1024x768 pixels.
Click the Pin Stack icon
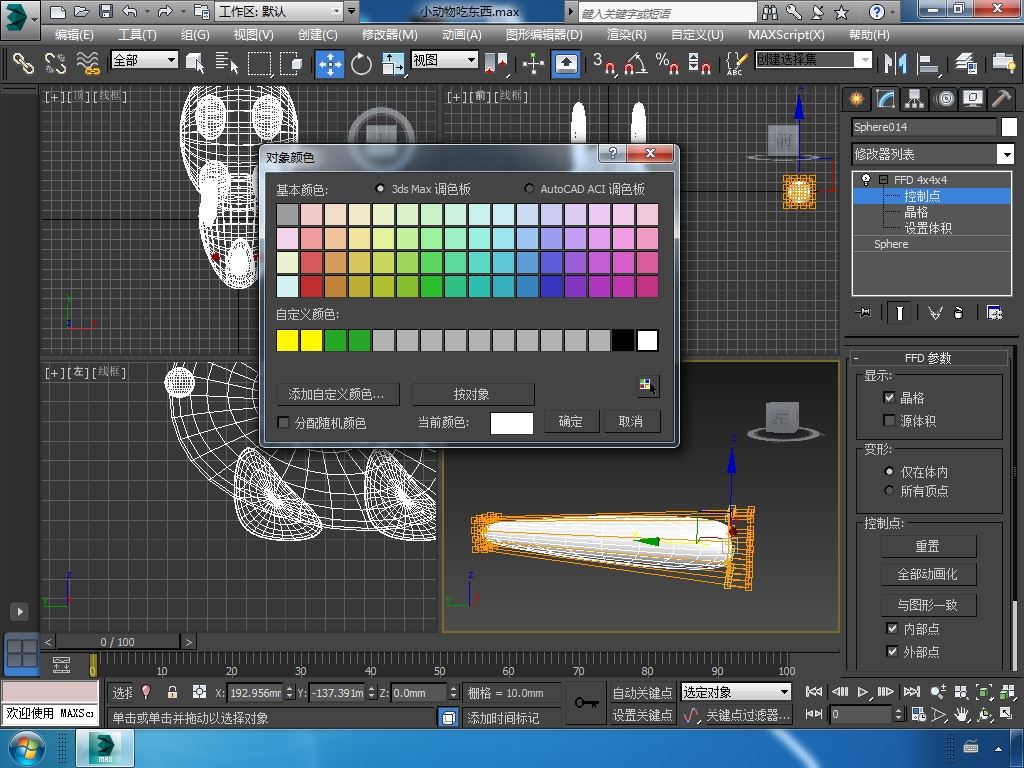(x=863, y=313)
